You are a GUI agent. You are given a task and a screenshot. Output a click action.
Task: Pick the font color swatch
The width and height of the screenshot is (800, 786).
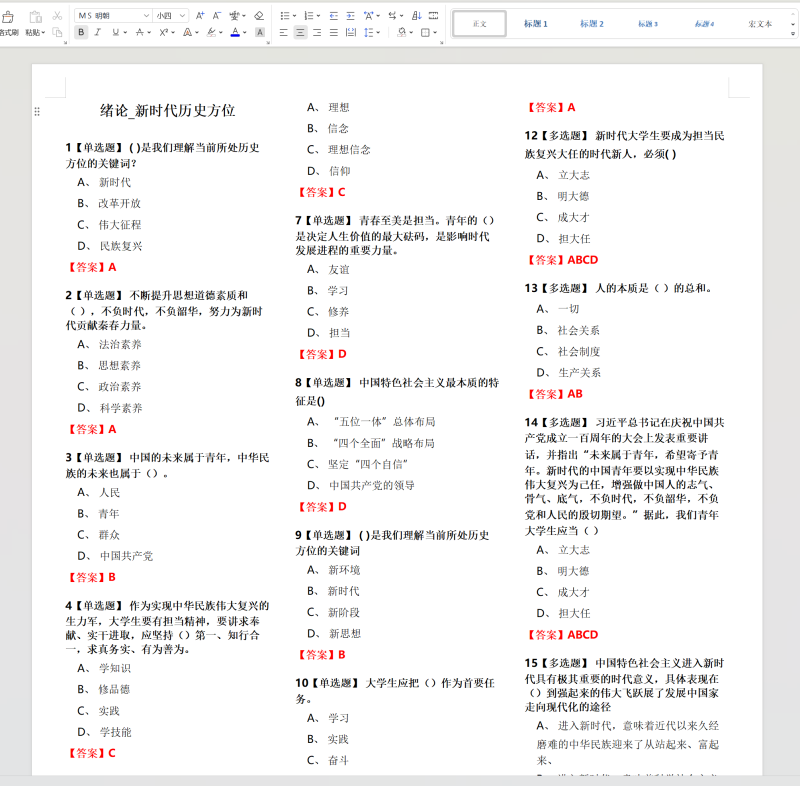tap(234, 33)
